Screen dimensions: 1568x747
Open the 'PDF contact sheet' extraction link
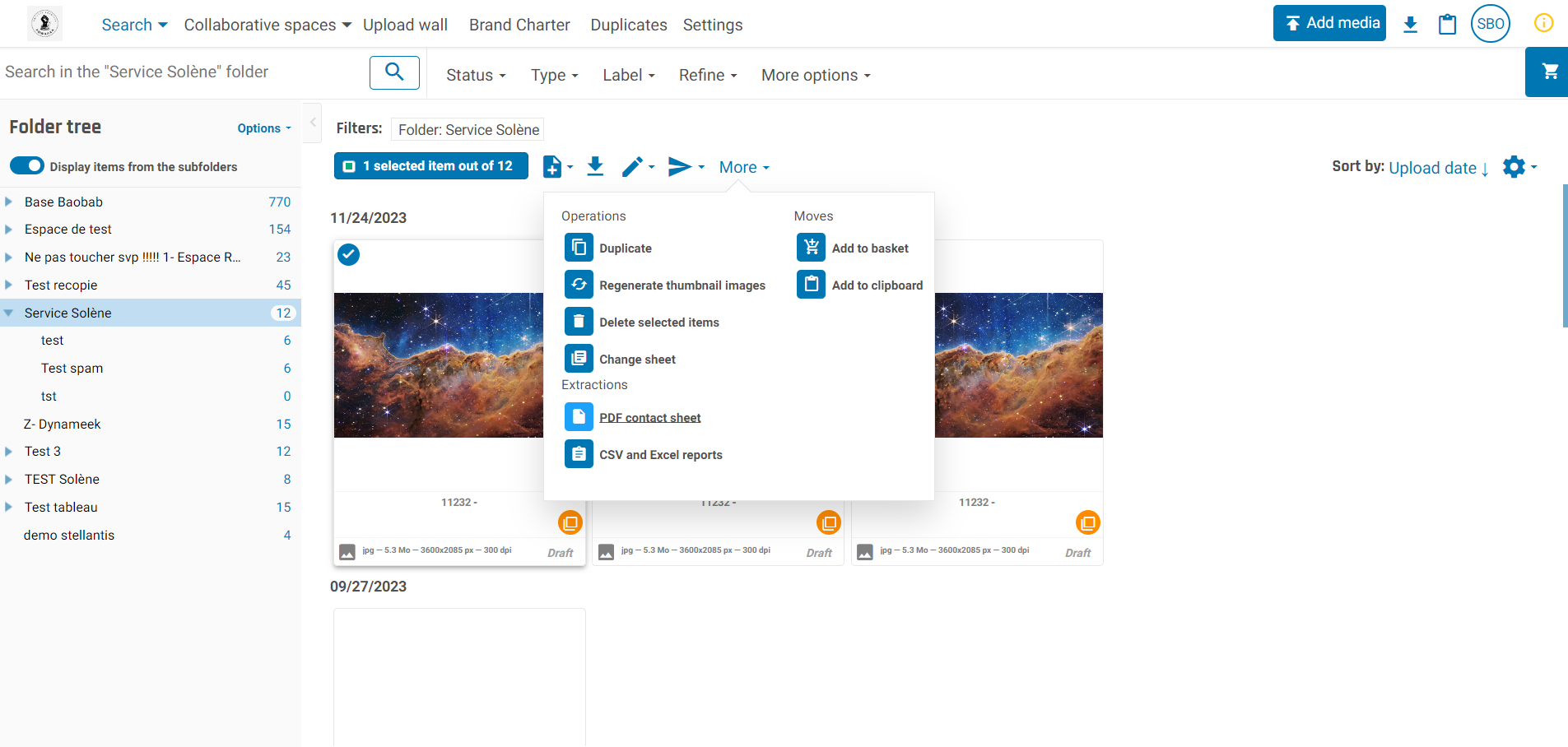tap(649, 417)
